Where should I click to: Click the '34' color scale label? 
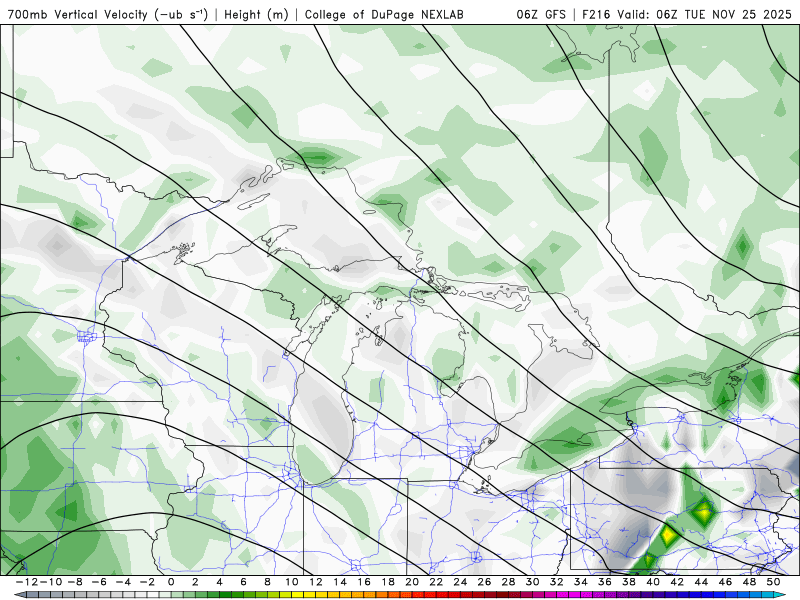click(581, 582)
